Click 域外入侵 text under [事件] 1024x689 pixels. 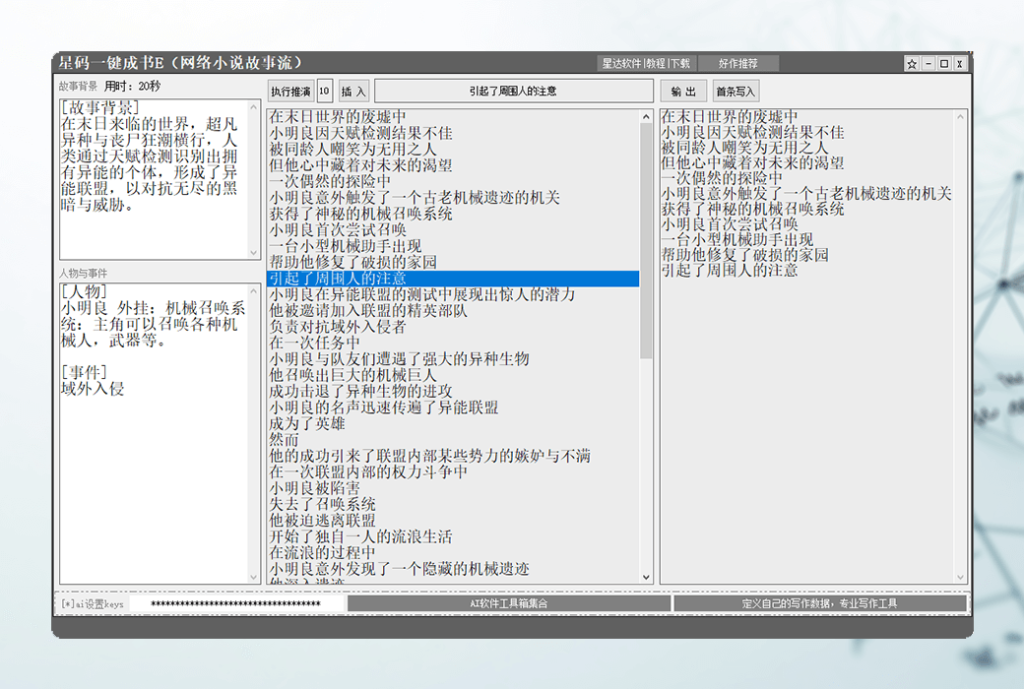(92, 389)
